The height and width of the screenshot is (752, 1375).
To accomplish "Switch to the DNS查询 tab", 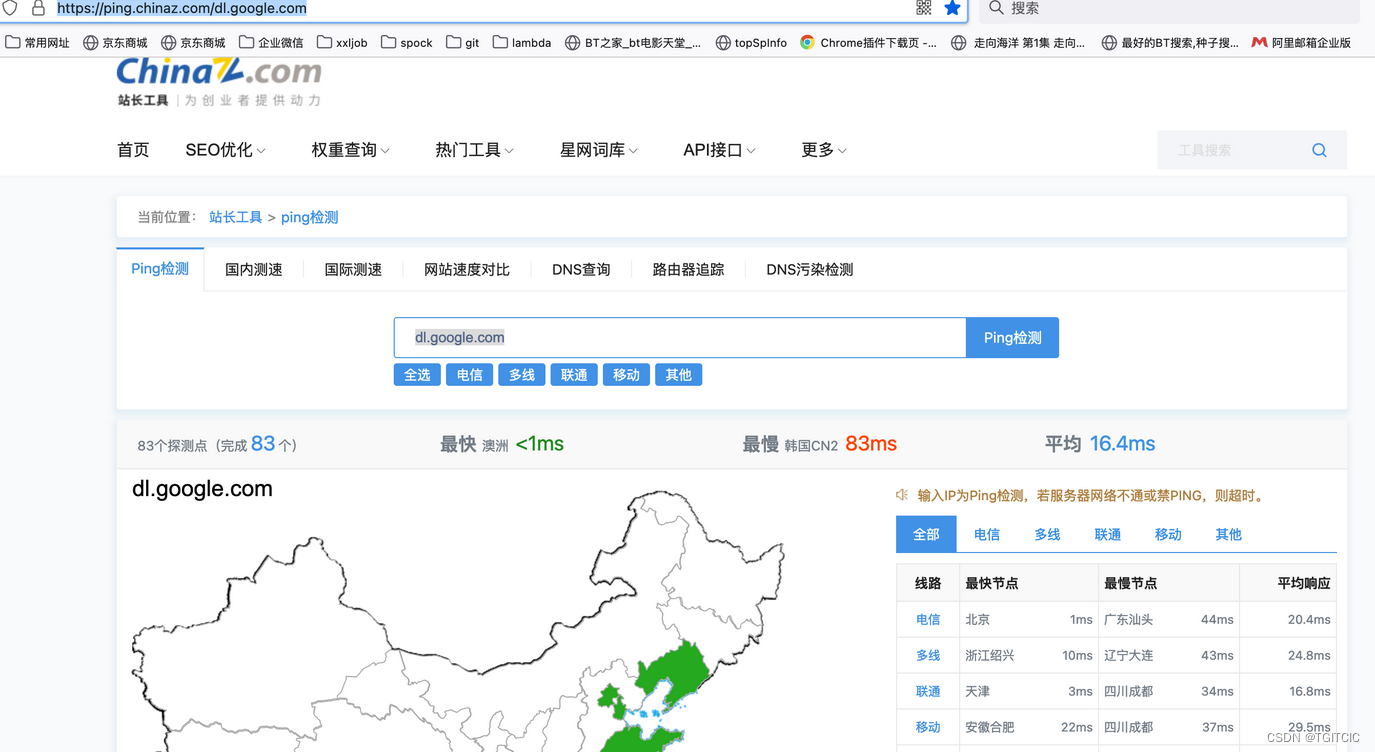I will pyautogui.click(x=581, y=270).
